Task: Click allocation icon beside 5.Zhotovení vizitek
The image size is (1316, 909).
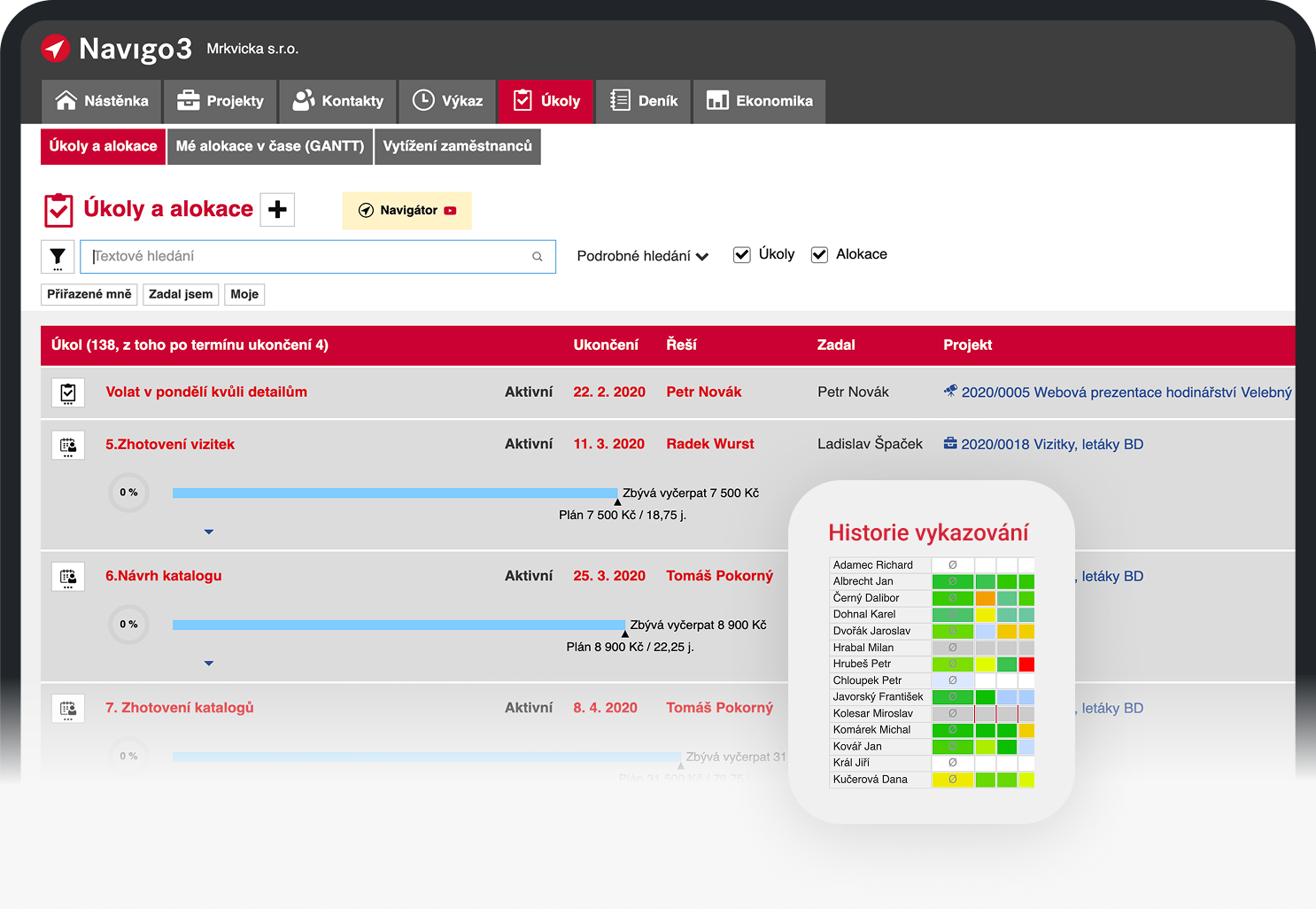Action: coord(68,445)
